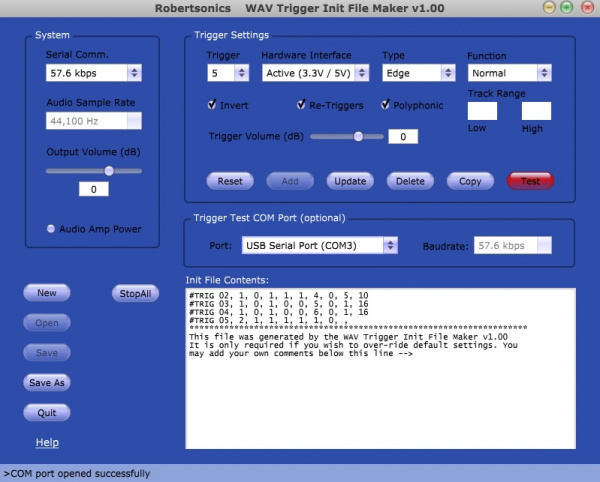Click the Copy button

470,181
